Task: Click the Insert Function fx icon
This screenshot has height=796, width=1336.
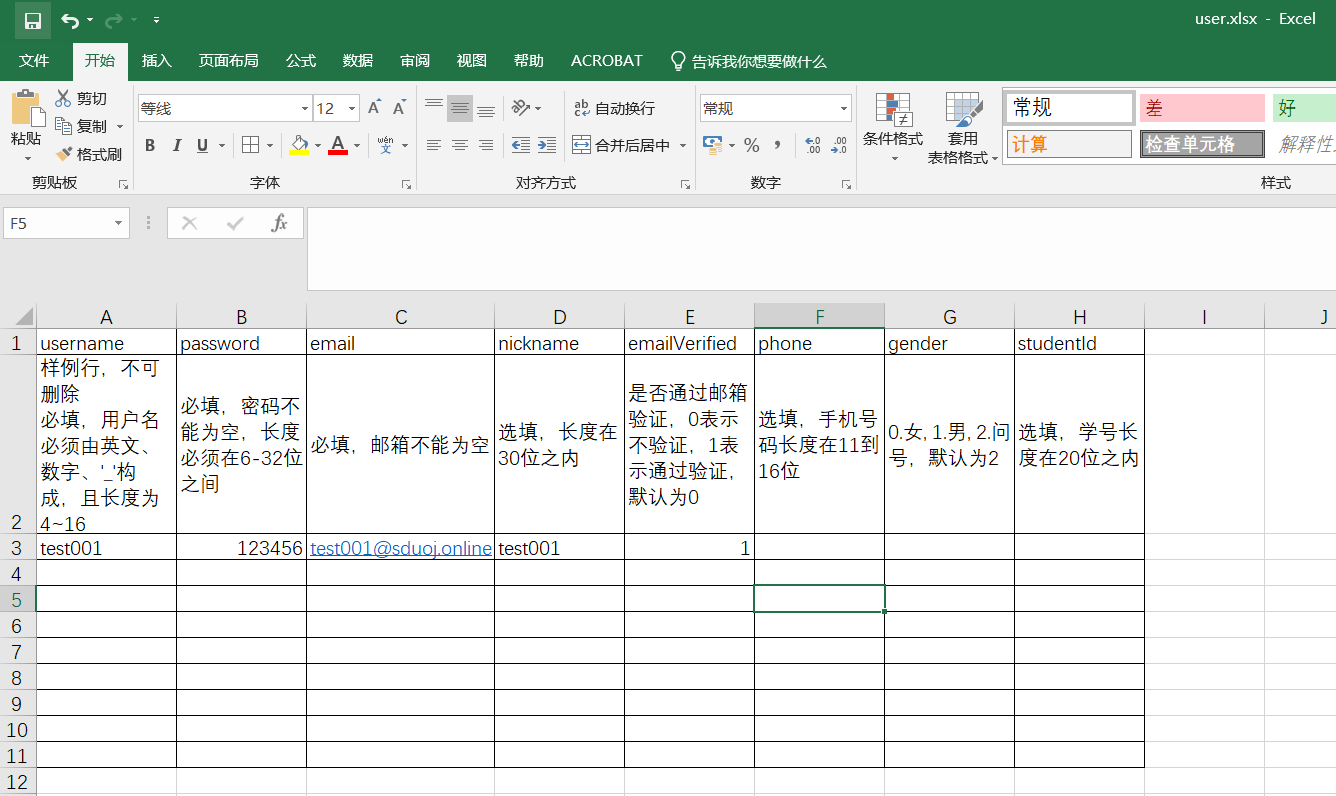Action: [x=280, y=223]
